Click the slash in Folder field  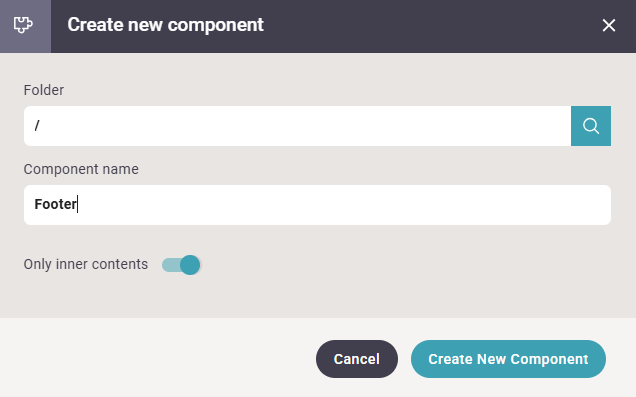point(37,126)
